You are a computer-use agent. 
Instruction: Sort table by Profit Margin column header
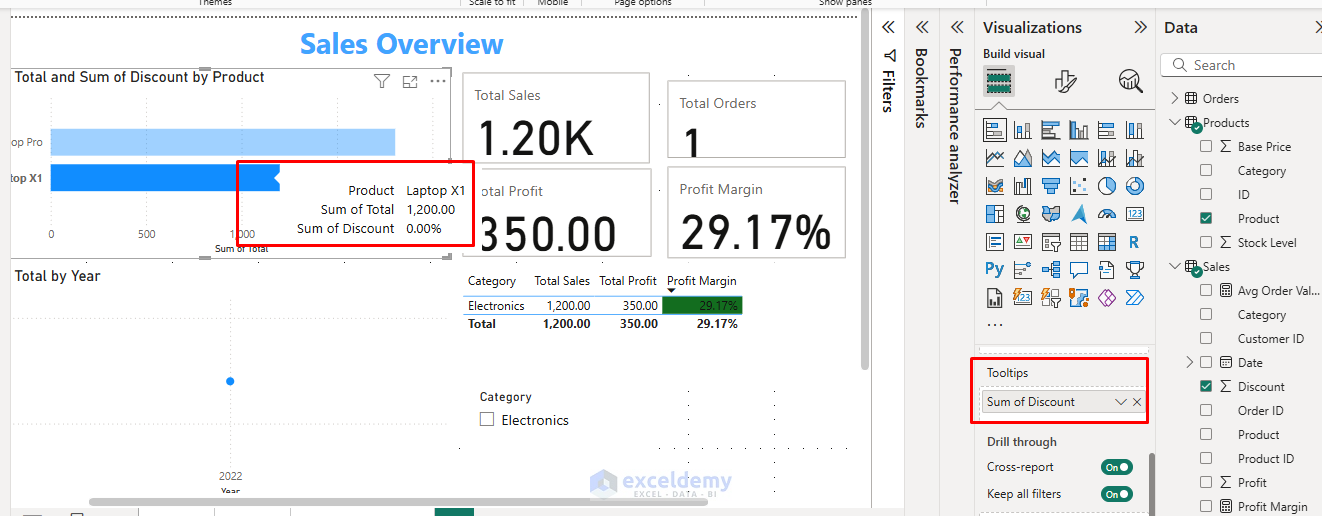pos(701,281)
